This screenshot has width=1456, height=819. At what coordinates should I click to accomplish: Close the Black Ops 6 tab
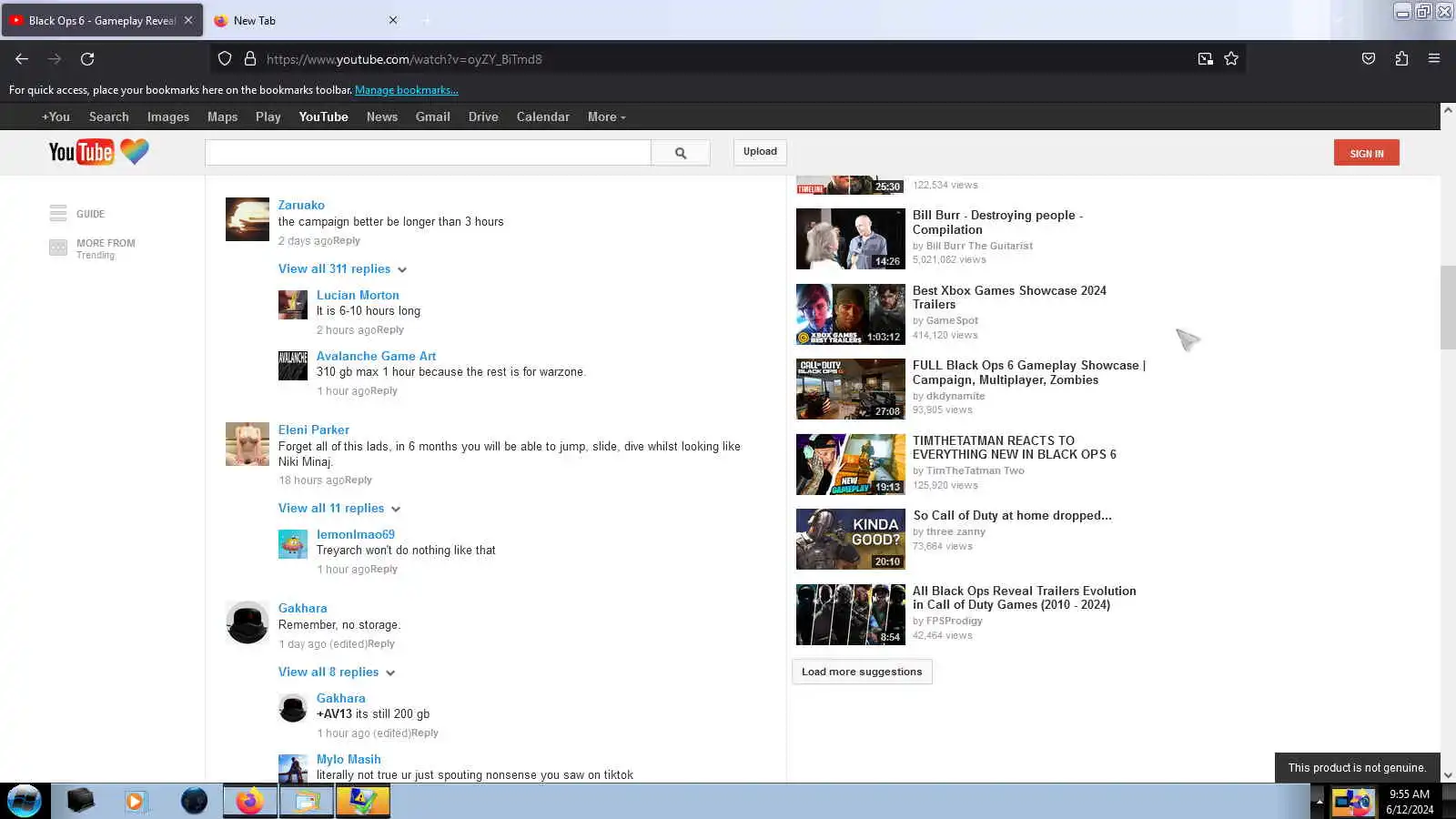tap(188, 20)
